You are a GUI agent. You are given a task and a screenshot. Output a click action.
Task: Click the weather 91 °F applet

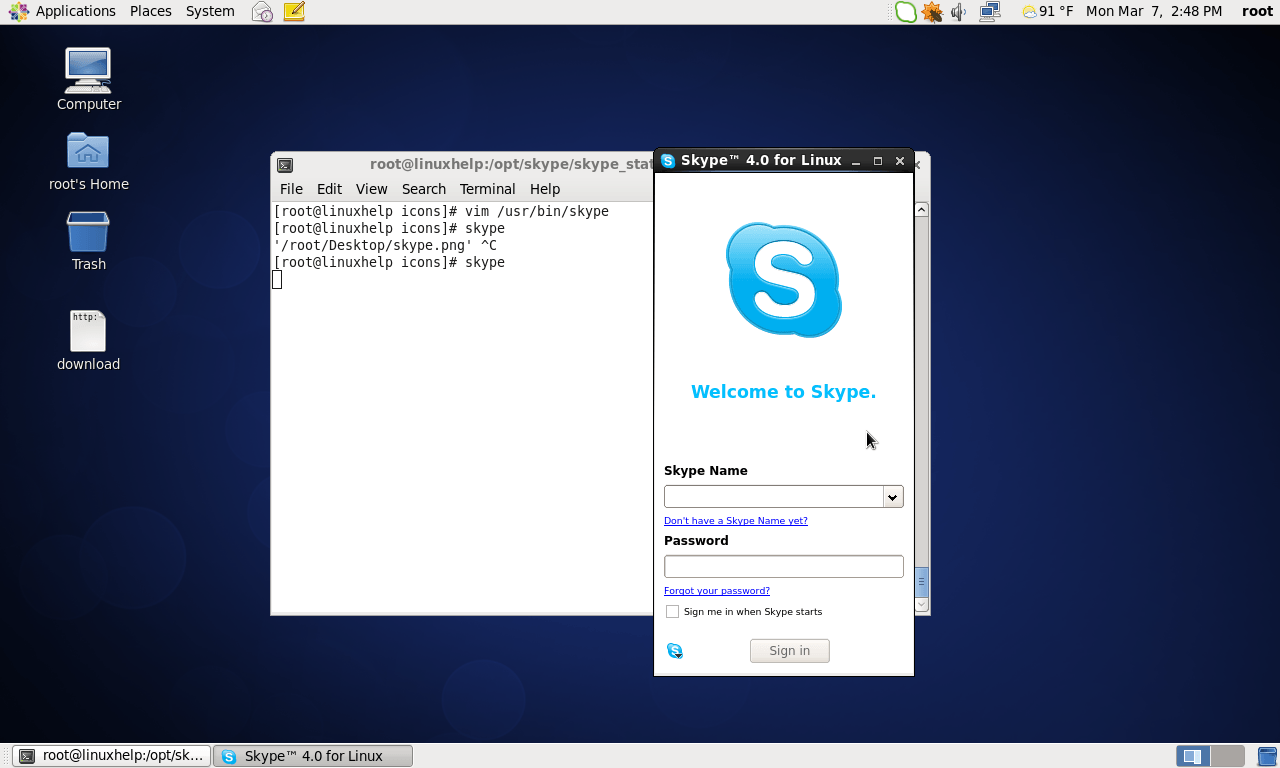pos(1047,11)
